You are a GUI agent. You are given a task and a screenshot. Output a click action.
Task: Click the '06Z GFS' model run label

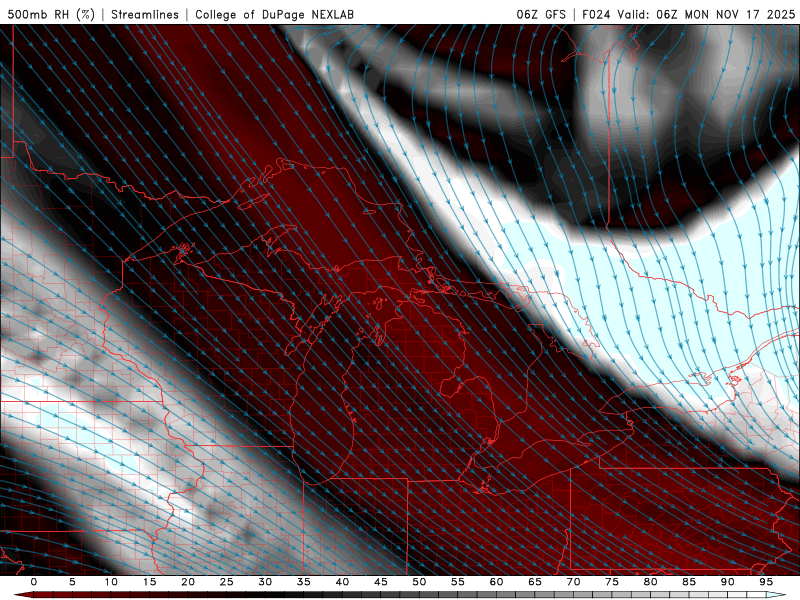(x=541, y=14)
